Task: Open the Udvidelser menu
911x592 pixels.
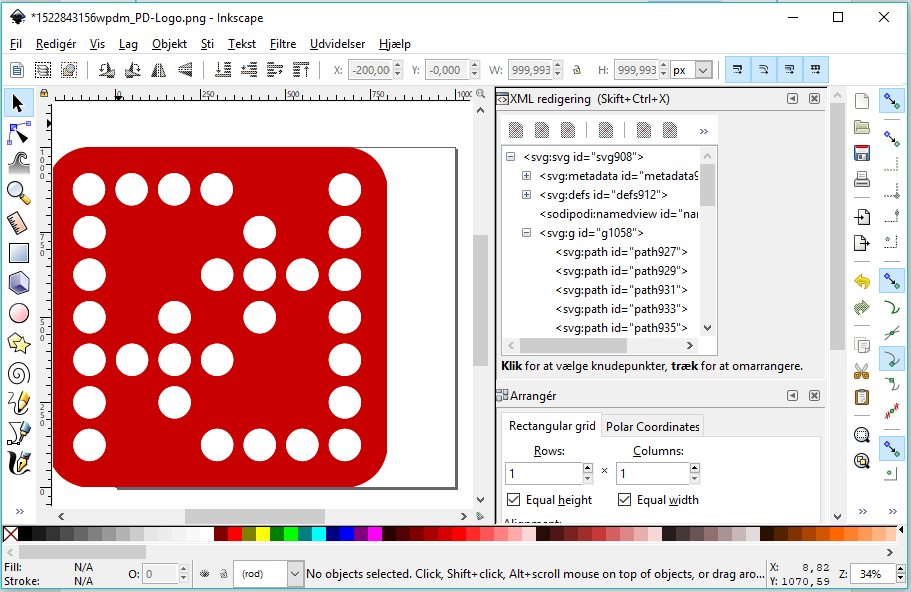Action: tap(338, 44)
